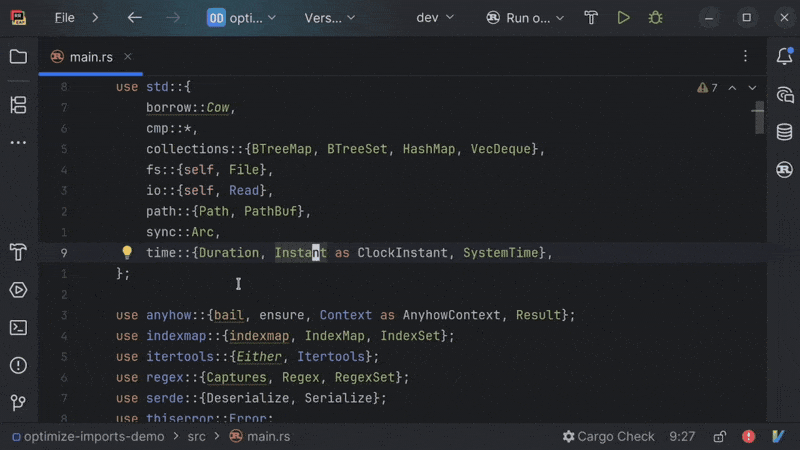This screenshot has width=800, height=450.
Task: Open the Project folder tool window
Action: (18, 57)
